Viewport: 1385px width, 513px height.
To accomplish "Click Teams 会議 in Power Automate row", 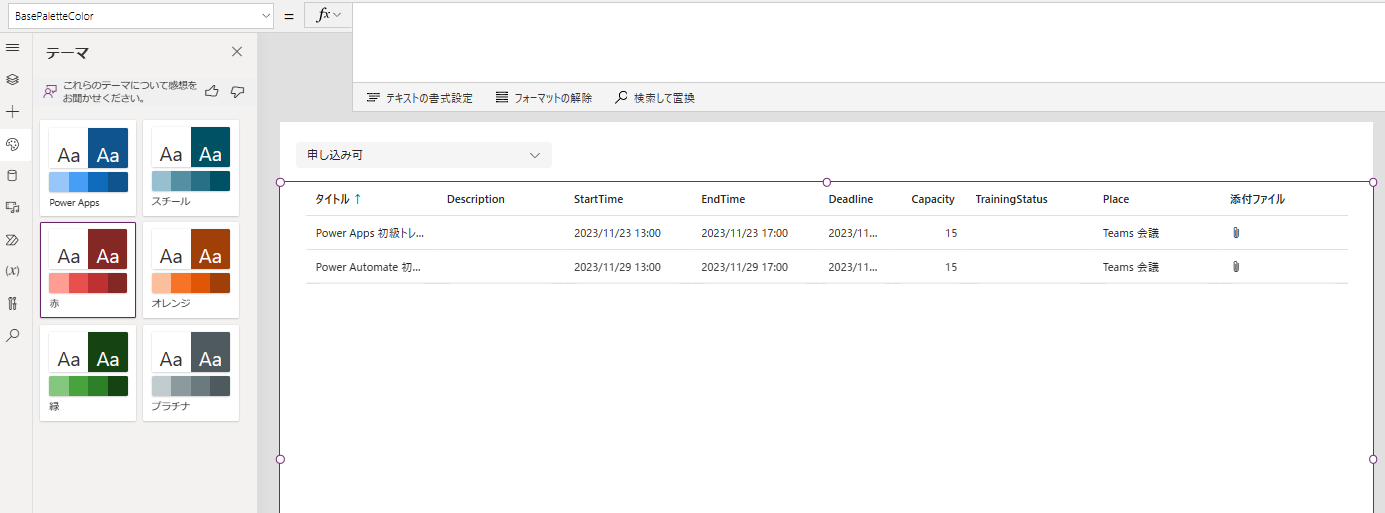I will 1131,267.
